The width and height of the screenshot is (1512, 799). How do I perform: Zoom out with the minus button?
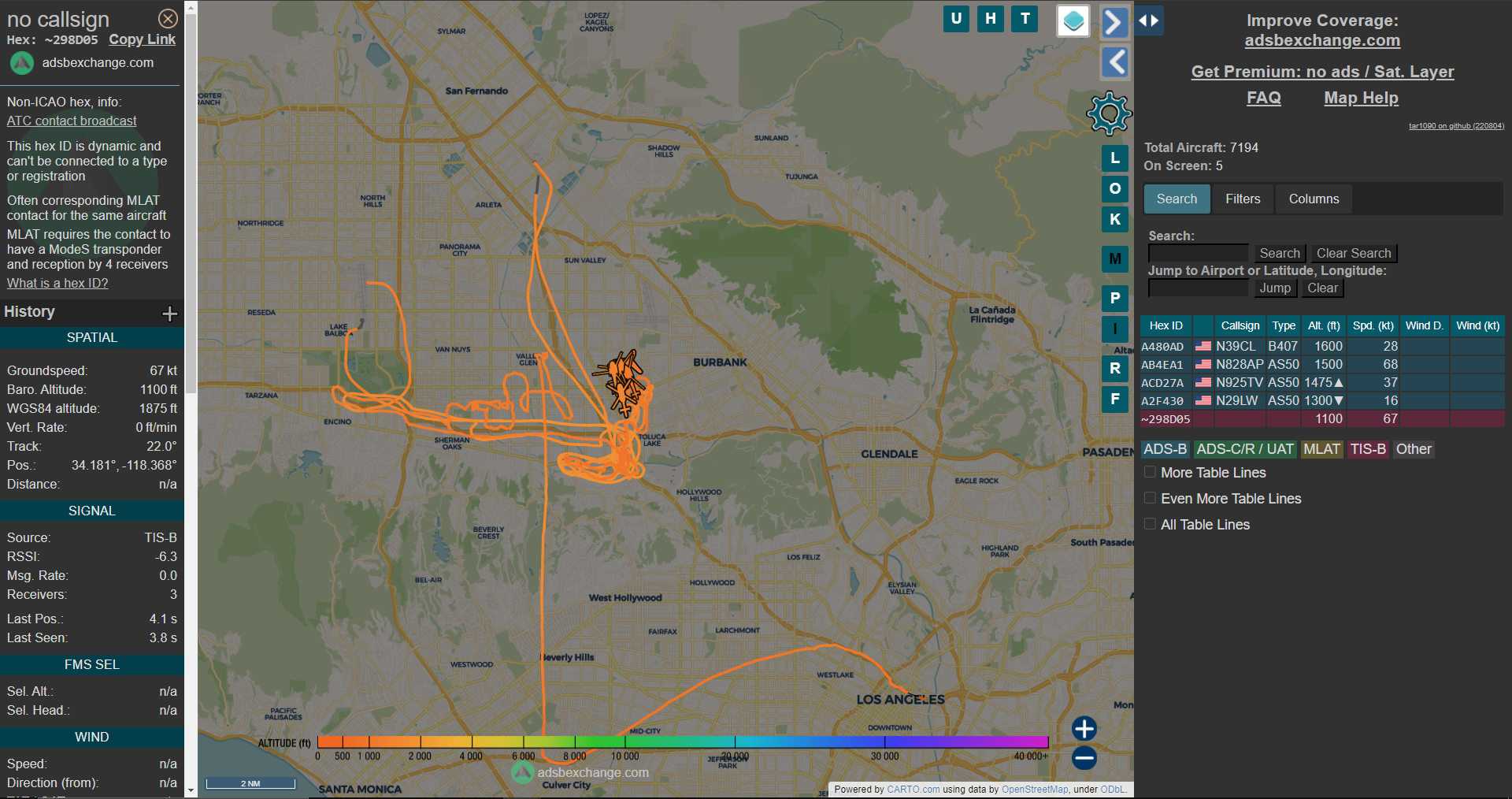[x=1084, y=758]
